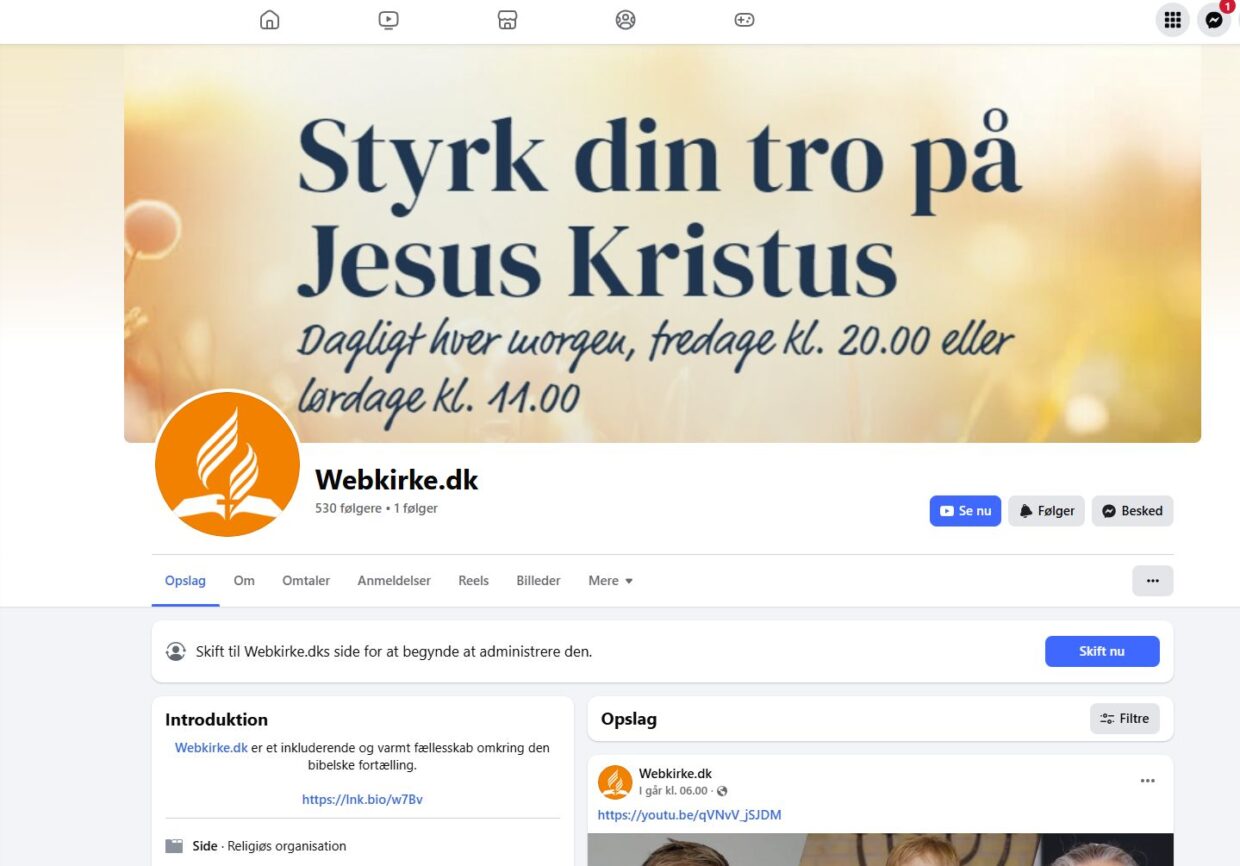Viewport: 1240px width, 866px height.
Task: Open the Marketplace storefront icon
Action: [x=507, y=20]
